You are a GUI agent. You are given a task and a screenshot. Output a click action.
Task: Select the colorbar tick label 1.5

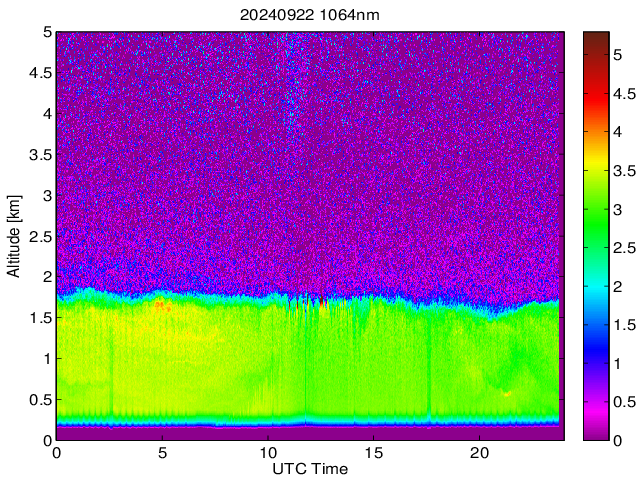[x=626, y=324]
